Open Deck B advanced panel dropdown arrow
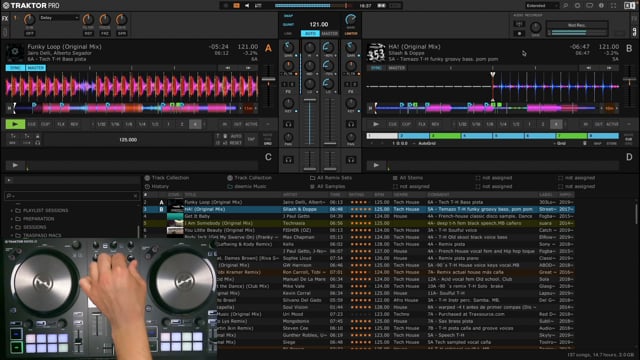640x360 pixels. click(x=629, y=124)
